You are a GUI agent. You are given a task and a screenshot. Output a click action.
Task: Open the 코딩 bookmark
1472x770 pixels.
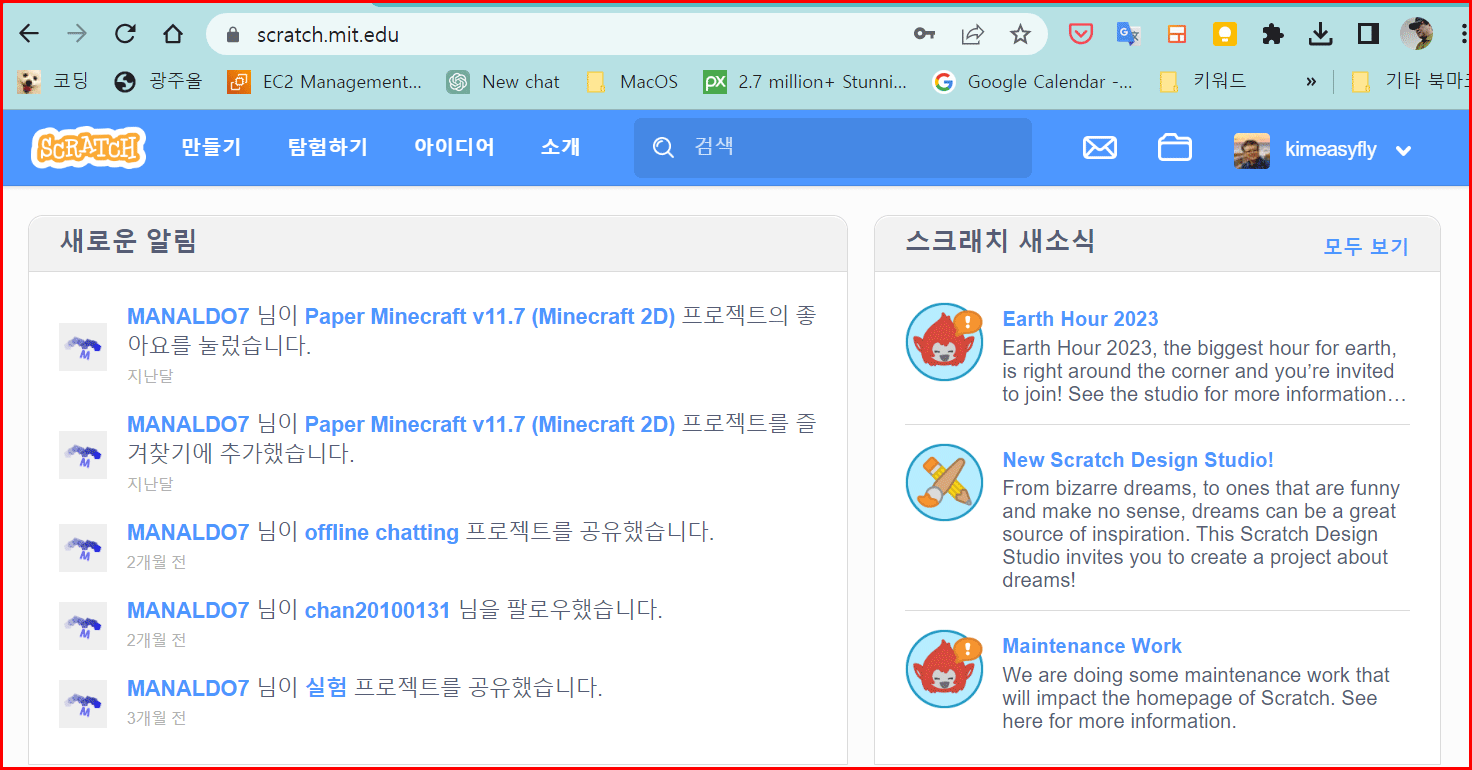(x=55, y=82)
